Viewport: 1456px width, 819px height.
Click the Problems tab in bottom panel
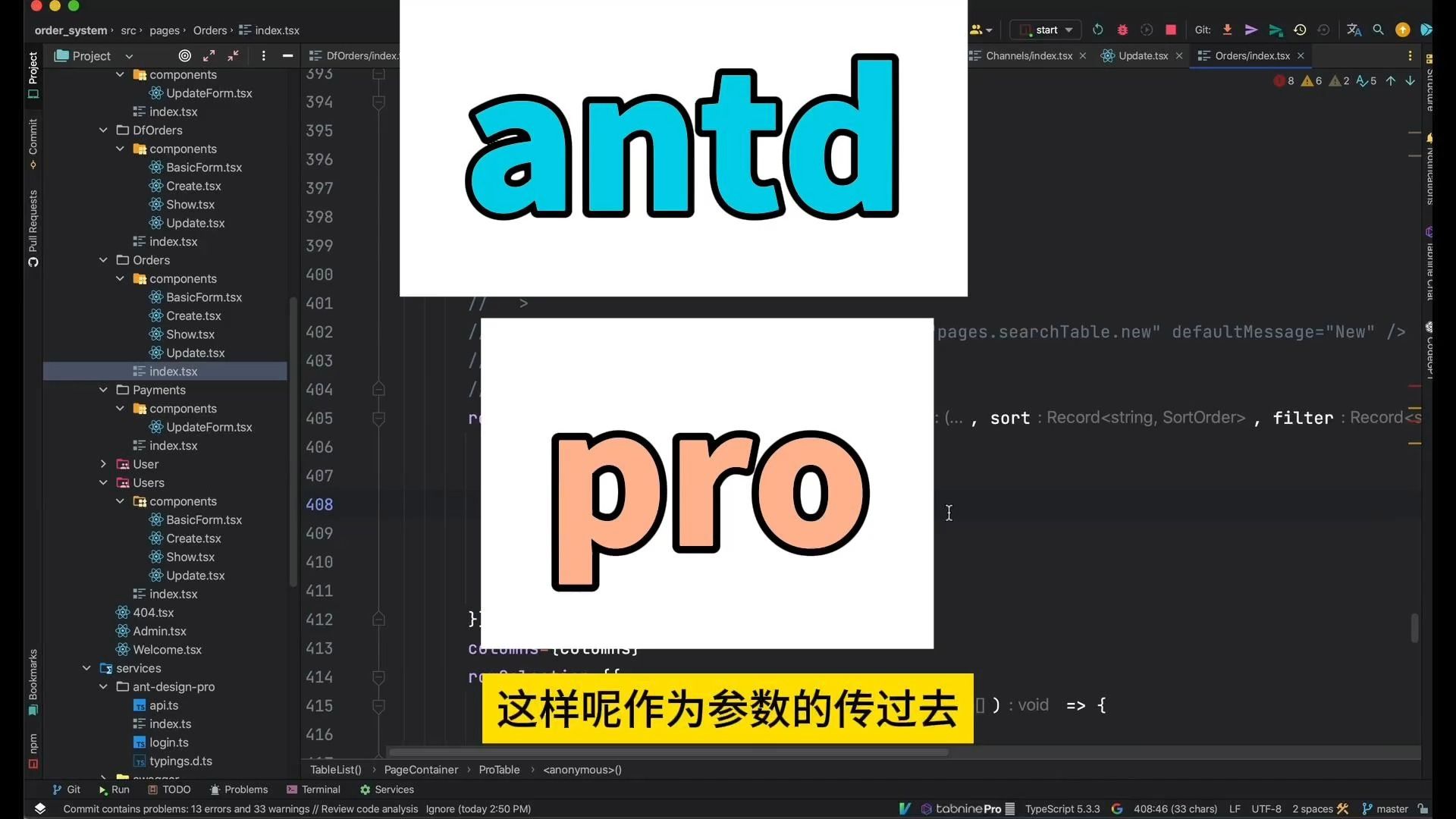click(x=246, y=790)
